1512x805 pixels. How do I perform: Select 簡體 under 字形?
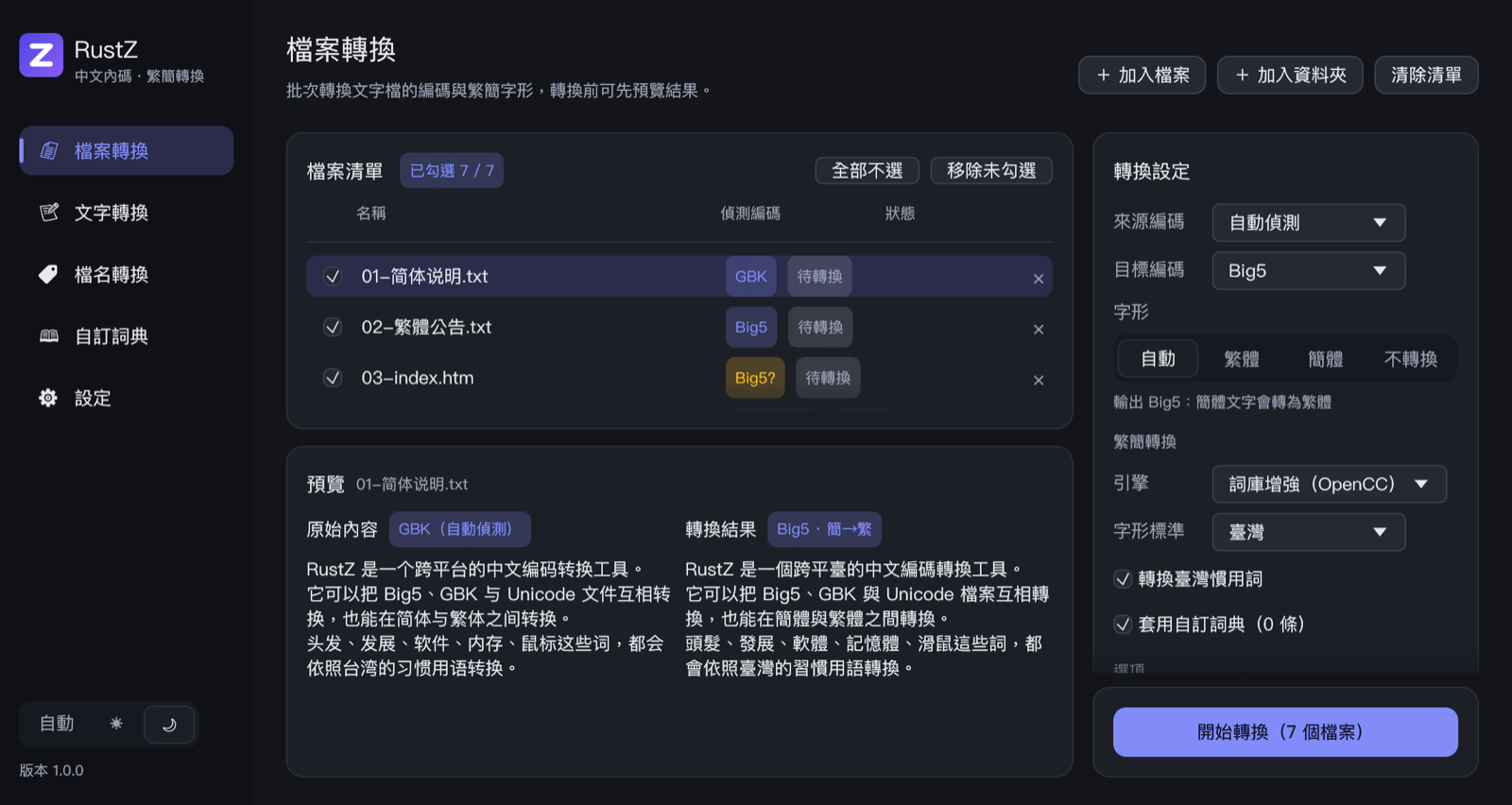(x=1326, y=359)
